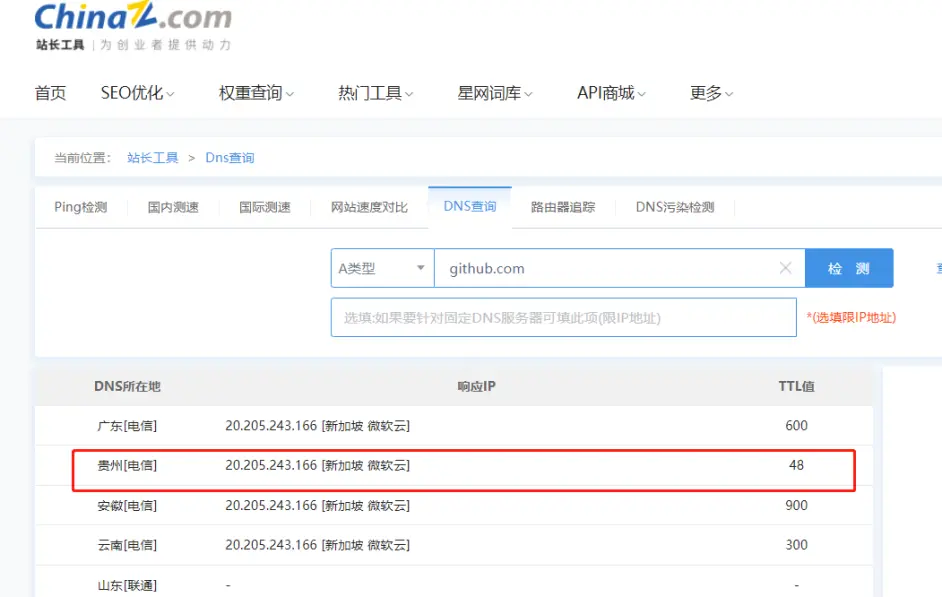942x597 pixels.
Task: Click TTL value 600
Action: pos(797,425)
